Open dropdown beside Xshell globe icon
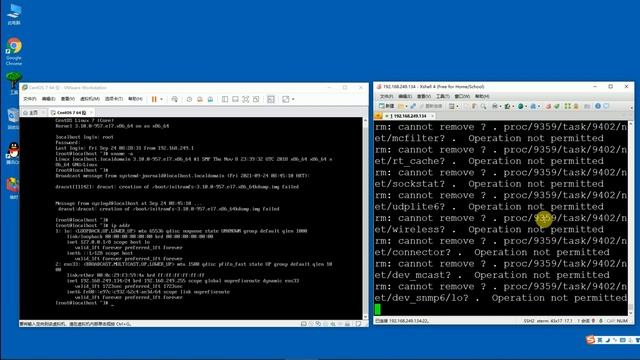The image size is (640, 360). [x=526, y=106]
